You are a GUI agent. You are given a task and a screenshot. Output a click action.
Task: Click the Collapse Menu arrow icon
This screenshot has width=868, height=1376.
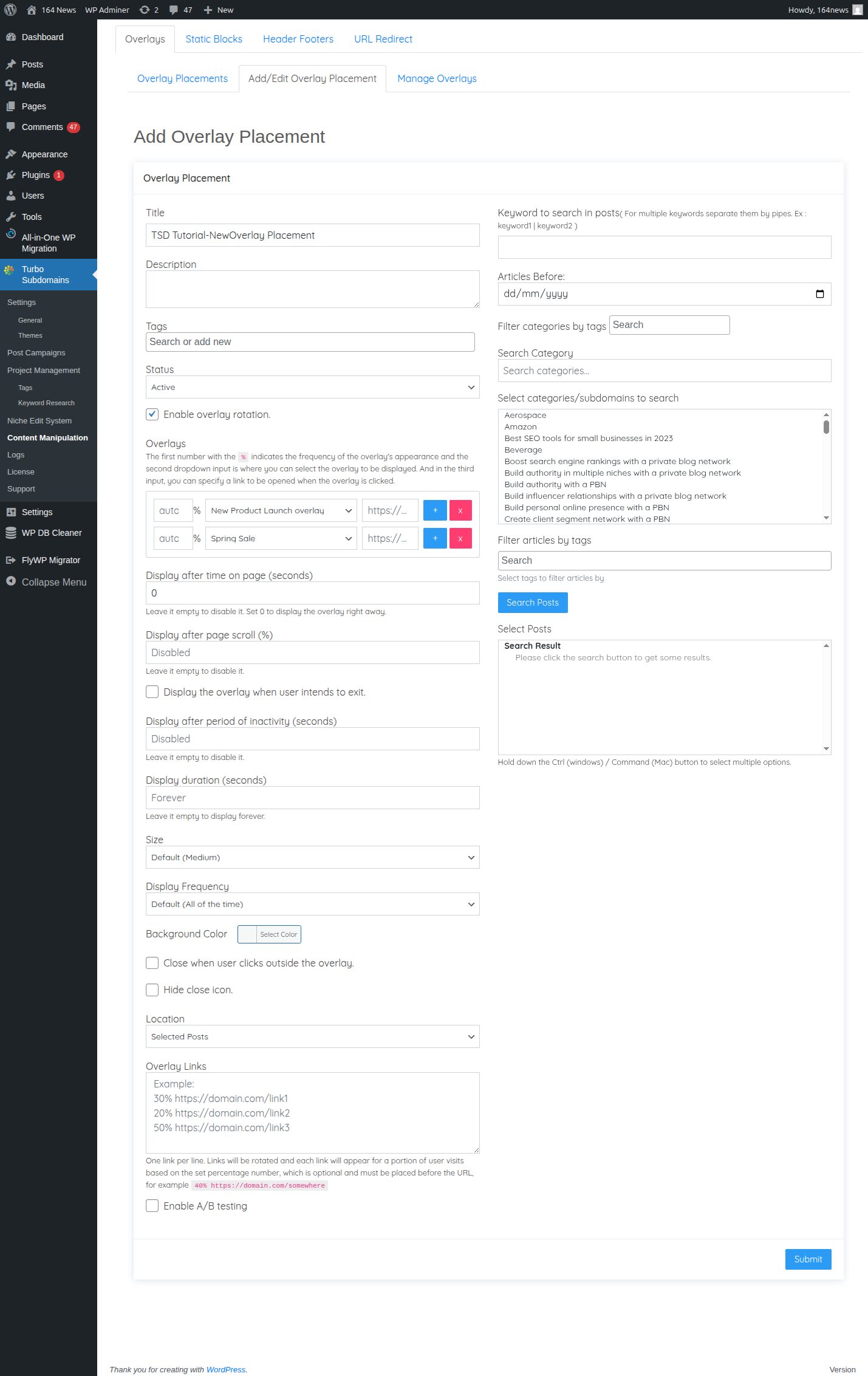11,581
